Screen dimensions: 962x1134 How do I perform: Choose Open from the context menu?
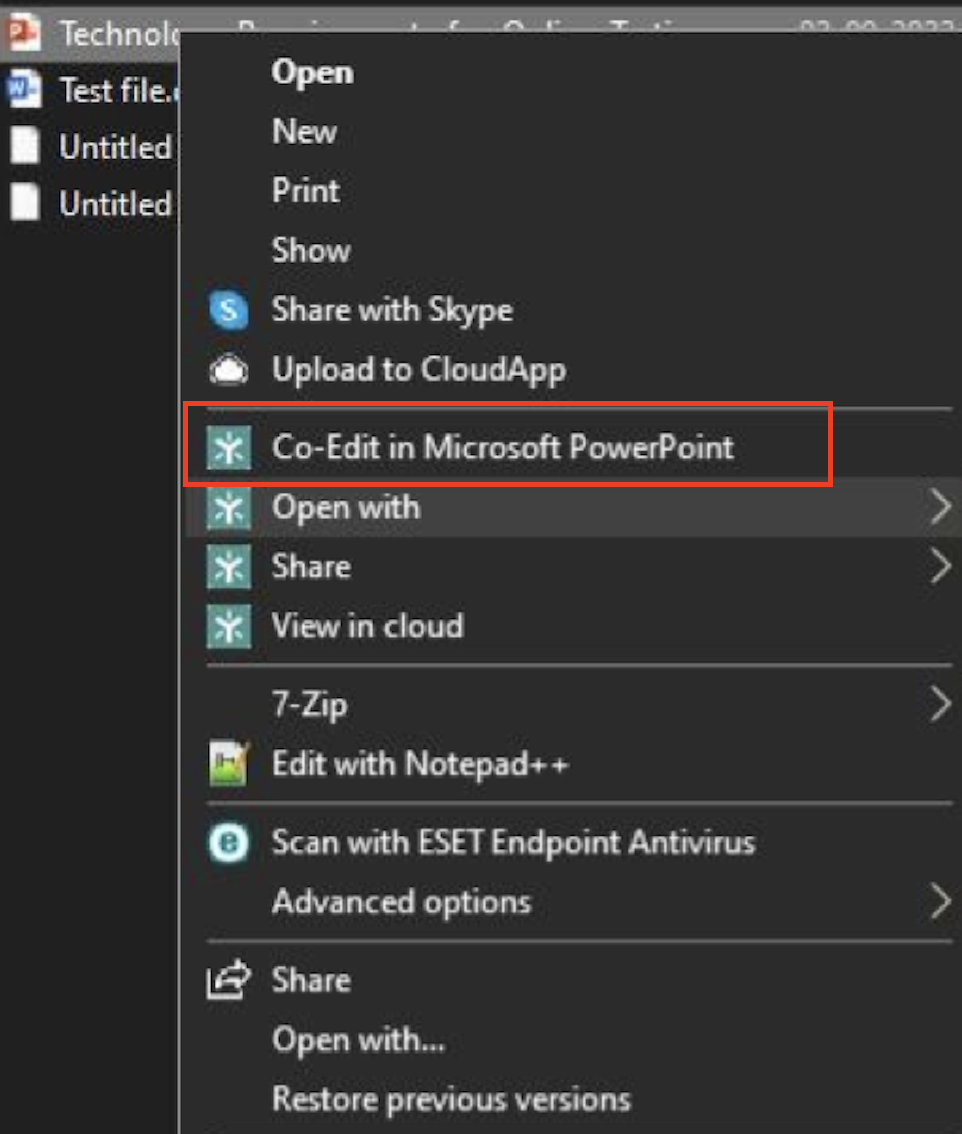click(312, 73)
